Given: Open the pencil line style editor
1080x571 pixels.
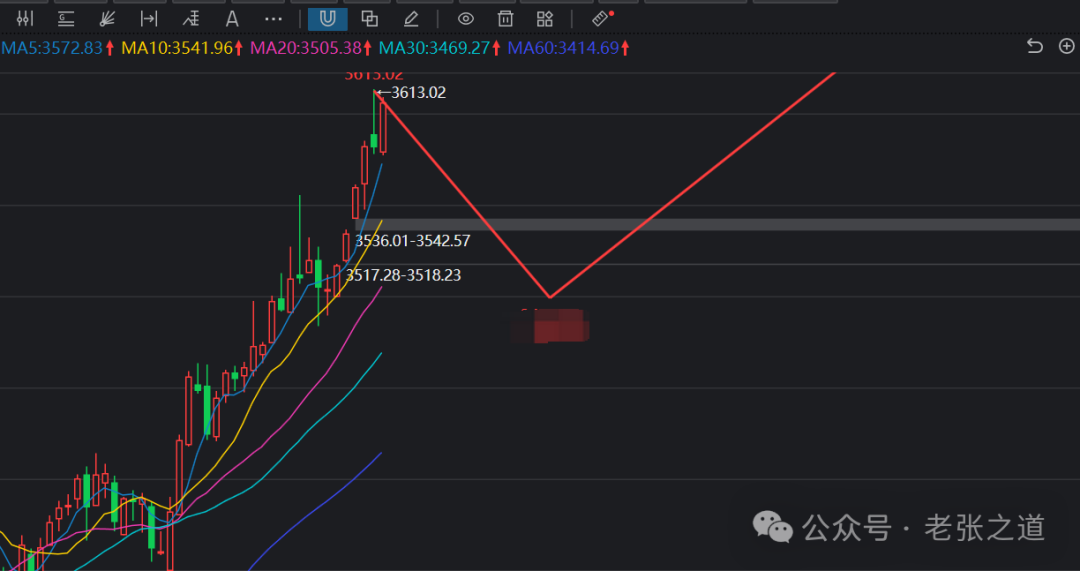Looking at the screenshot, I should pyautogui.click(x=411, y=19).
